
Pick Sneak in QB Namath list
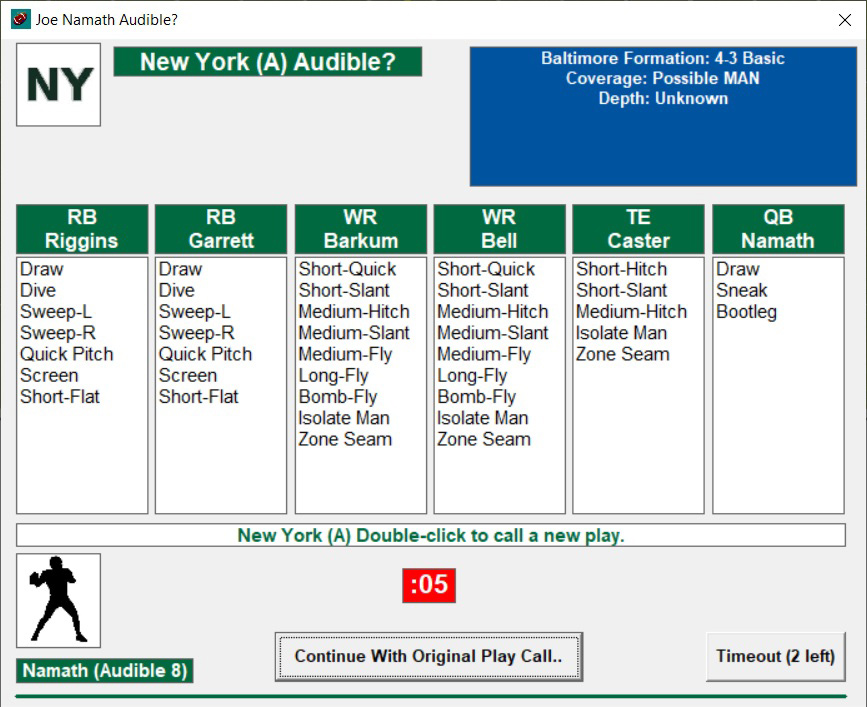[741, 290]
